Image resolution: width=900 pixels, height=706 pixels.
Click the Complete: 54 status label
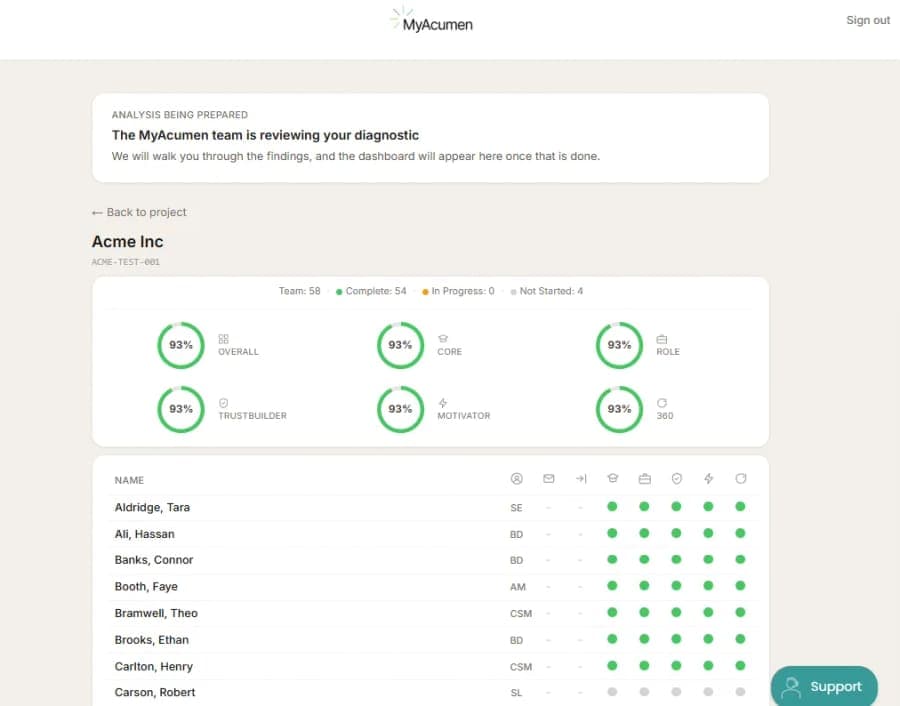click(371, 291)
